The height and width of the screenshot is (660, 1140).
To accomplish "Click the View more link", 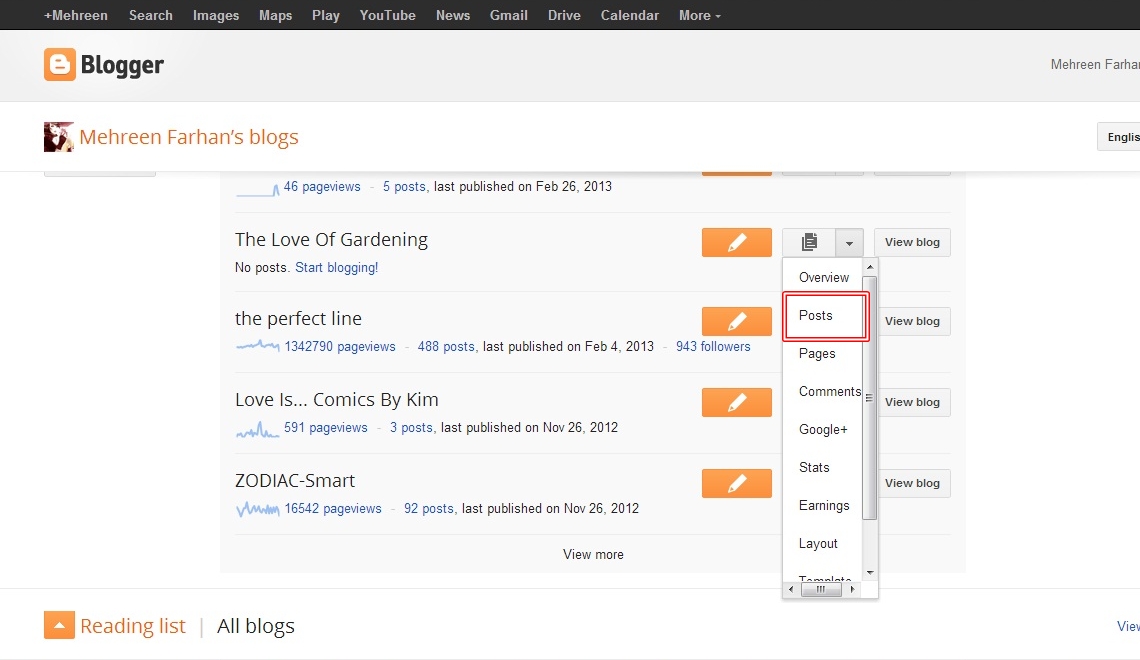I will pos(593,554).
